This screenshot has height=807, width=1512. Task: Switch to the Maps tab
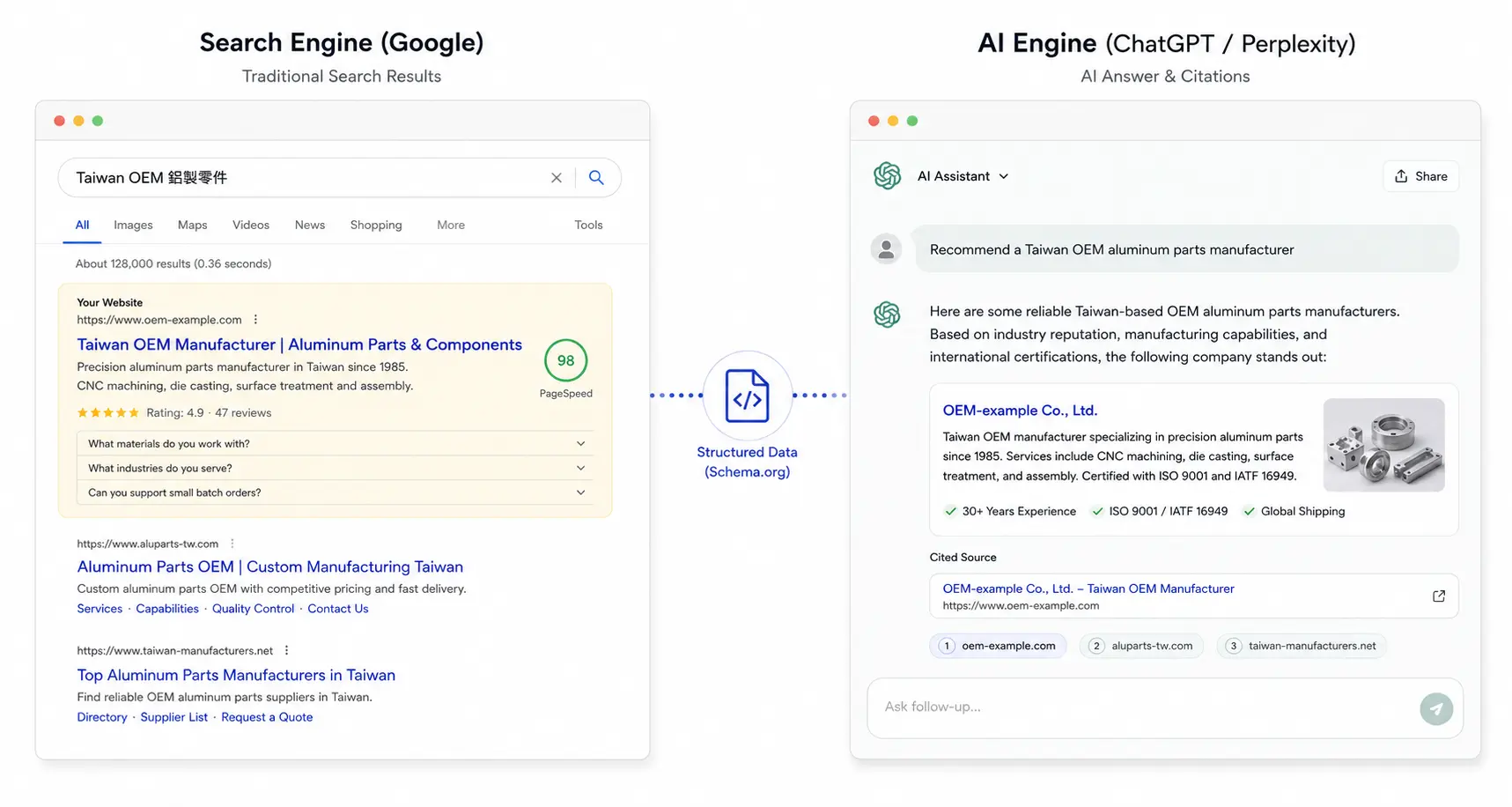coord(192,225)
